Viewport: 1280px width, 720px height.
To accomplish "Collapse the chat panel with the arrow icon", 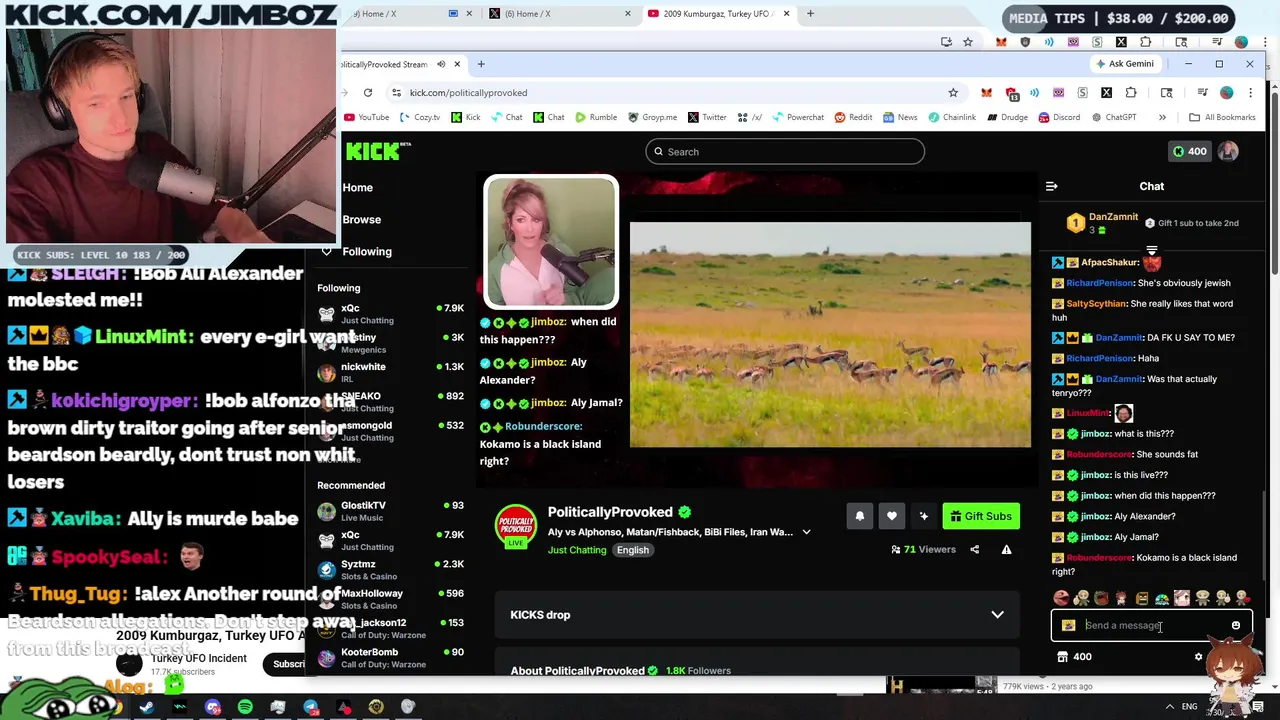I will click(1051, 186).
